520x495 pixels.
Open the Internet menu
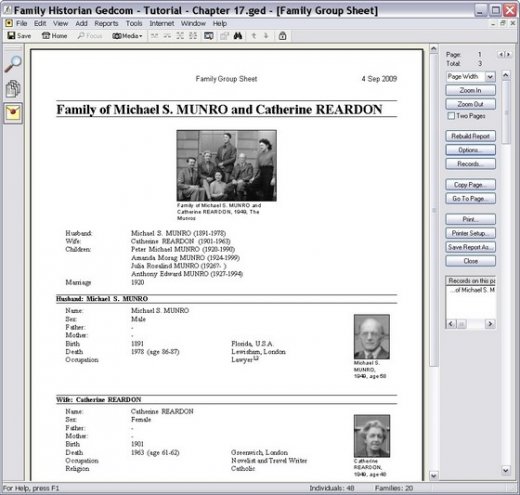click(162, 23)
